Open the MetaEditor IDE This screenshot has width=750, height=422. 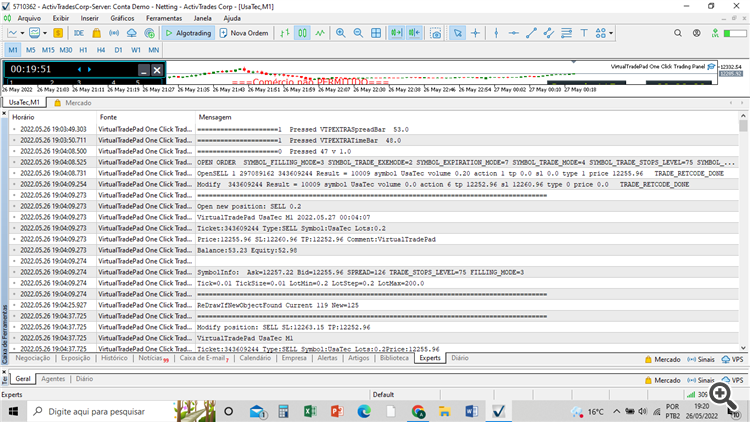click(79, 33)
